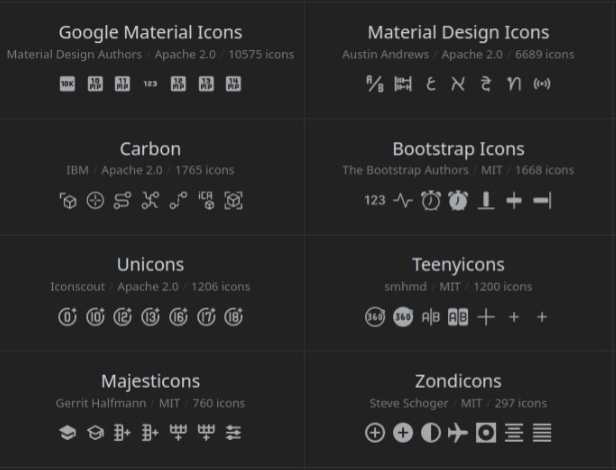
Task: Click the 13MP icon in Google Material Icons
Action: coord(206,84)
